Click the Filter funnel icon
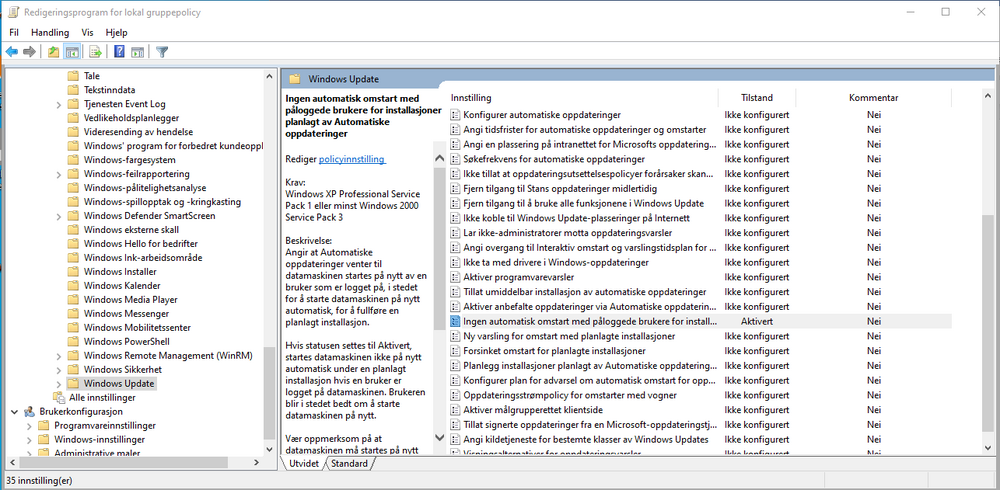 tap(162, 52)
